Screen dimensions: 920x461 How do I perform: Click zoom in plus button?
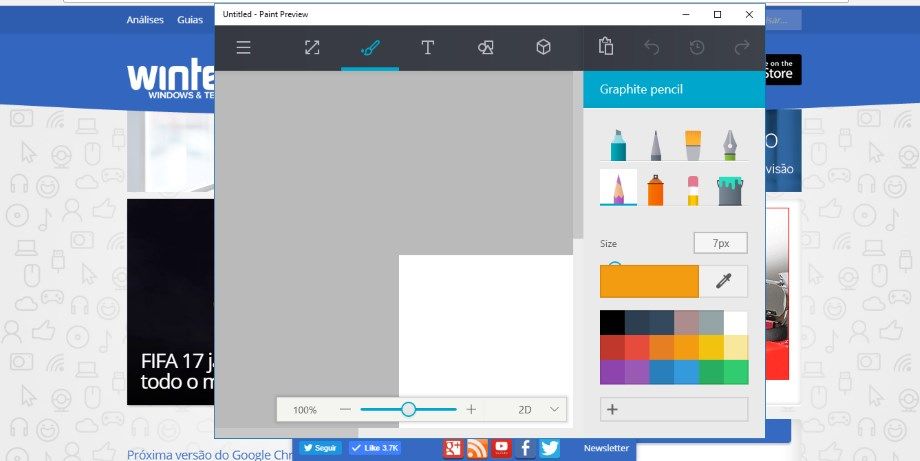click(471, 409)
